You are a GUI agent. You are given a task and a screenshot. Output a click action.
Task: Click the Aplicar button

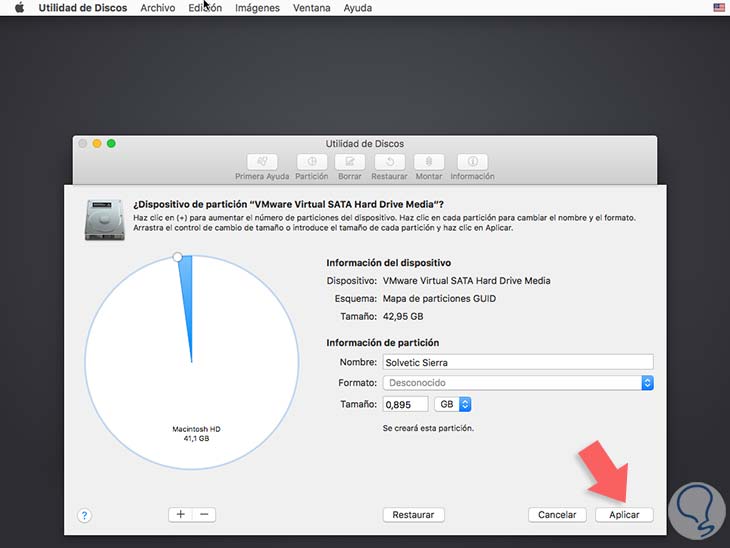[x=624, y=514]
